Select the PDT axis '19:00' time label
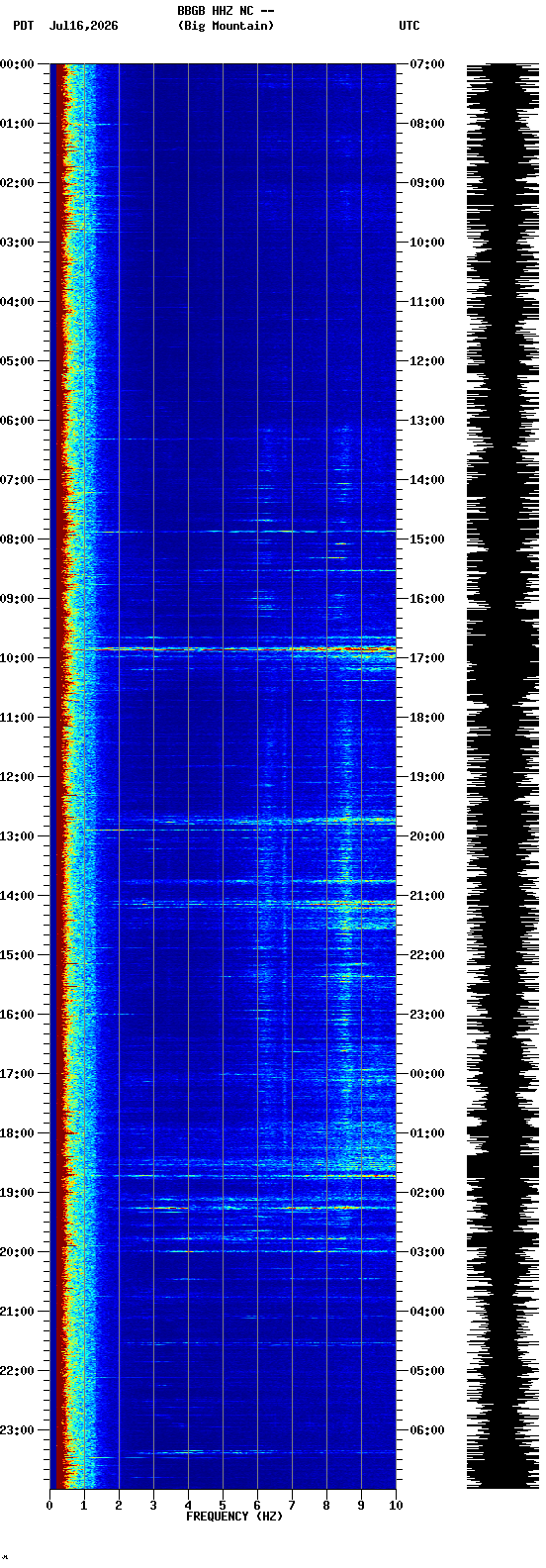 click(x=18, y=1193)
